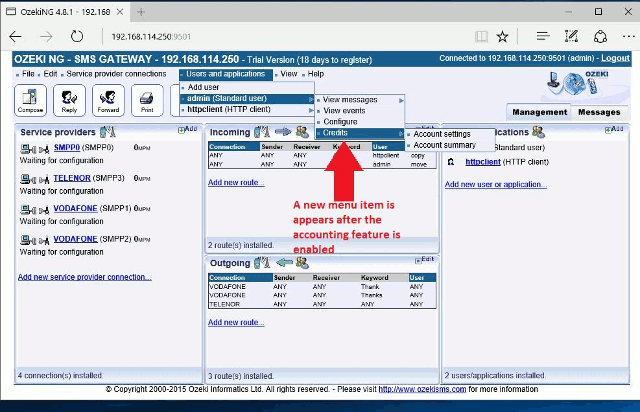This screenshot has height=412, width=640.
Task: Open browser reading view icon
Action: tap(482, 37)
